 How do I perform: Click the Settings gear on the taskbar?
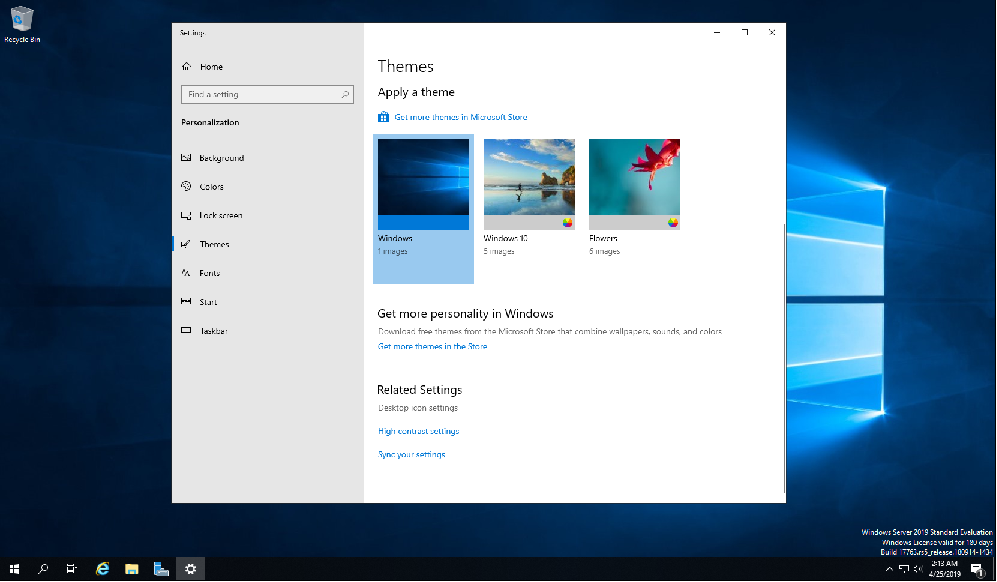pyautogui.click(x=190, y=569)
